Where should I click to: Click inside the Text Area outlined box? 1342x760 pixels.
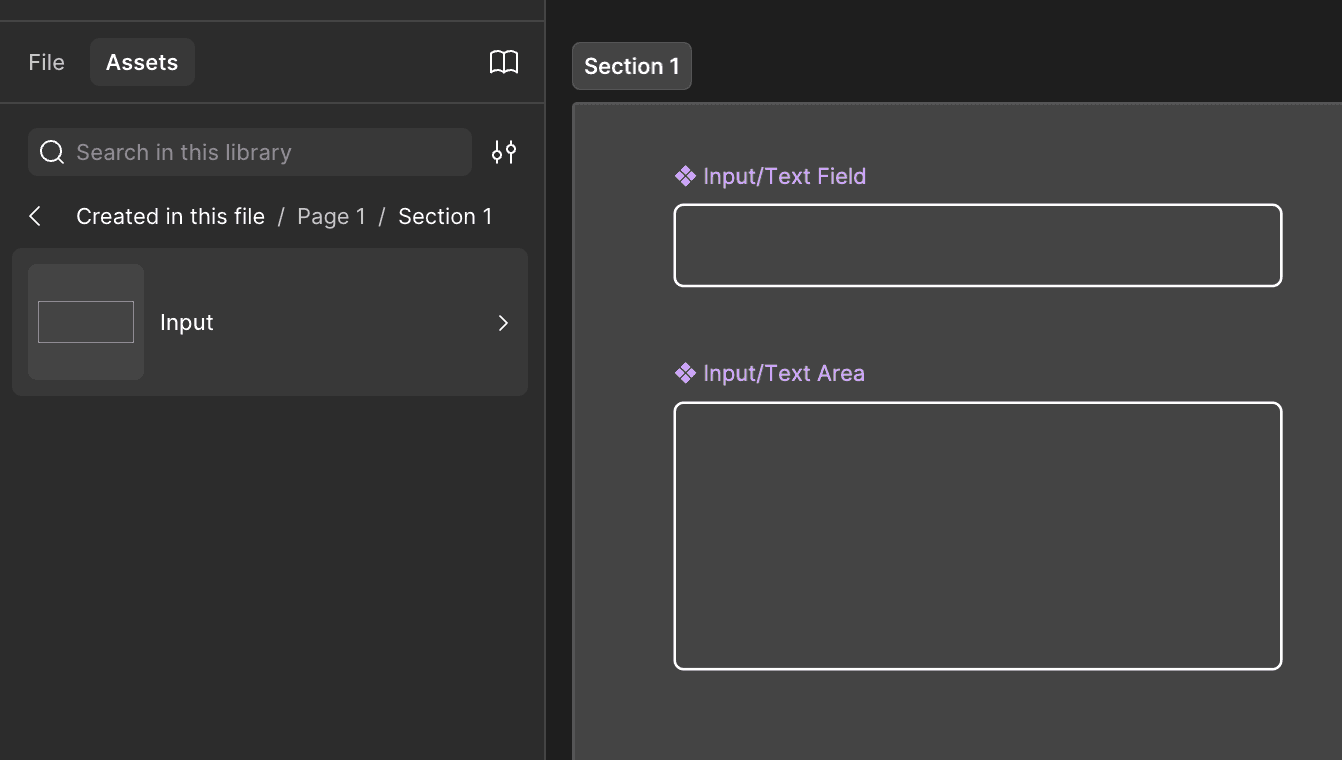(x=977, y=535)
